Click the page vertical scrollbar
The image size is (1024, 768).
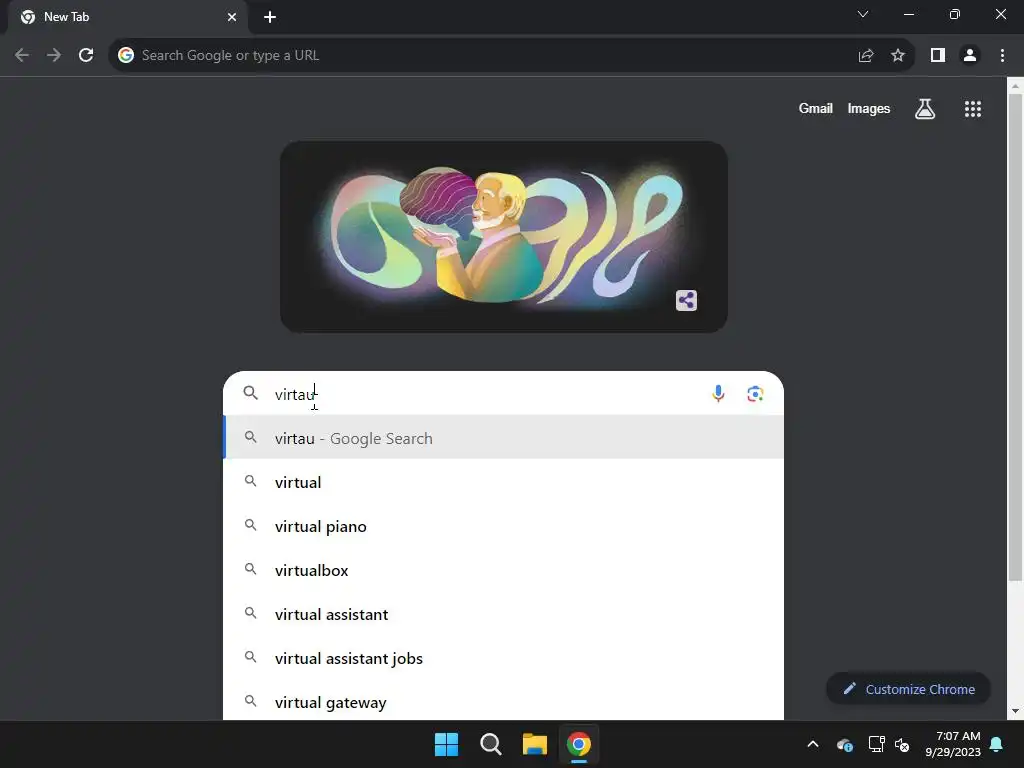click(x=1015, y=337)
